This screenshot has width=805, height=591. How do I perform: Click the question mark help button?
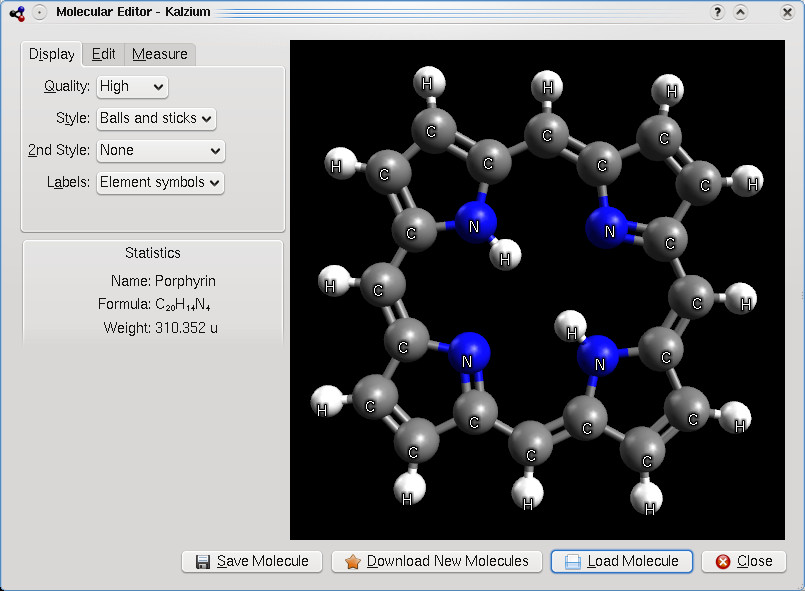click(717, 12)
